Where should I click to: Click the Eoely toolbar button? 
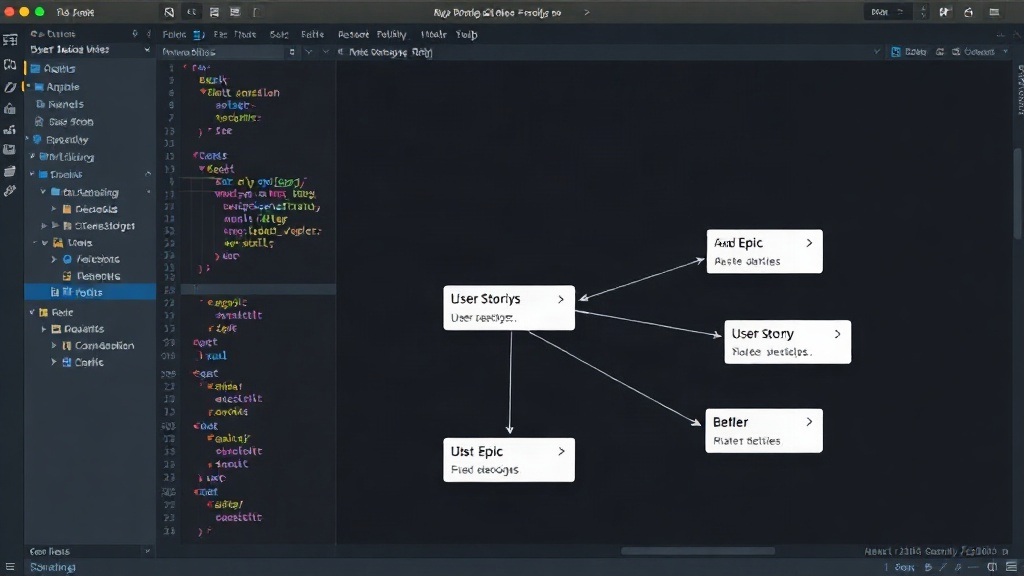point(909,52)
